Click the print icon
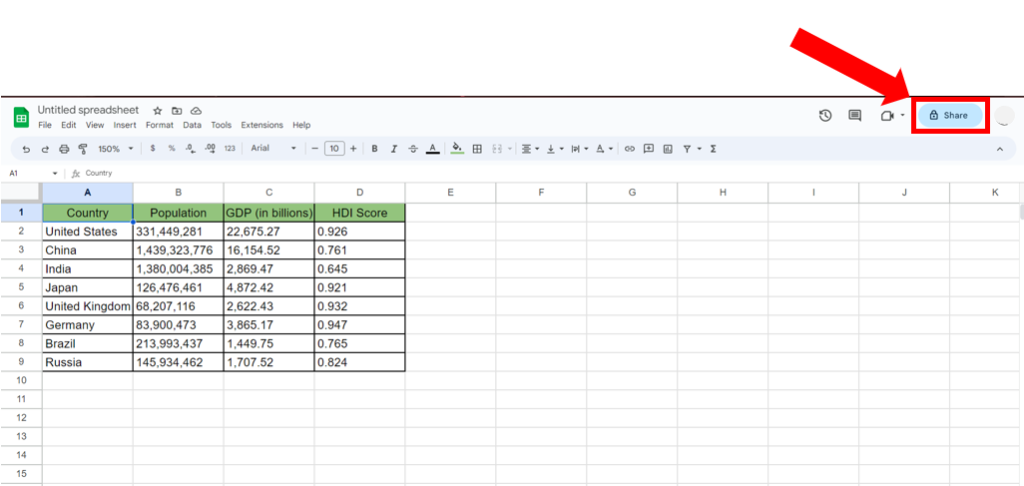Screen dimensions: 1024x486 64,148
